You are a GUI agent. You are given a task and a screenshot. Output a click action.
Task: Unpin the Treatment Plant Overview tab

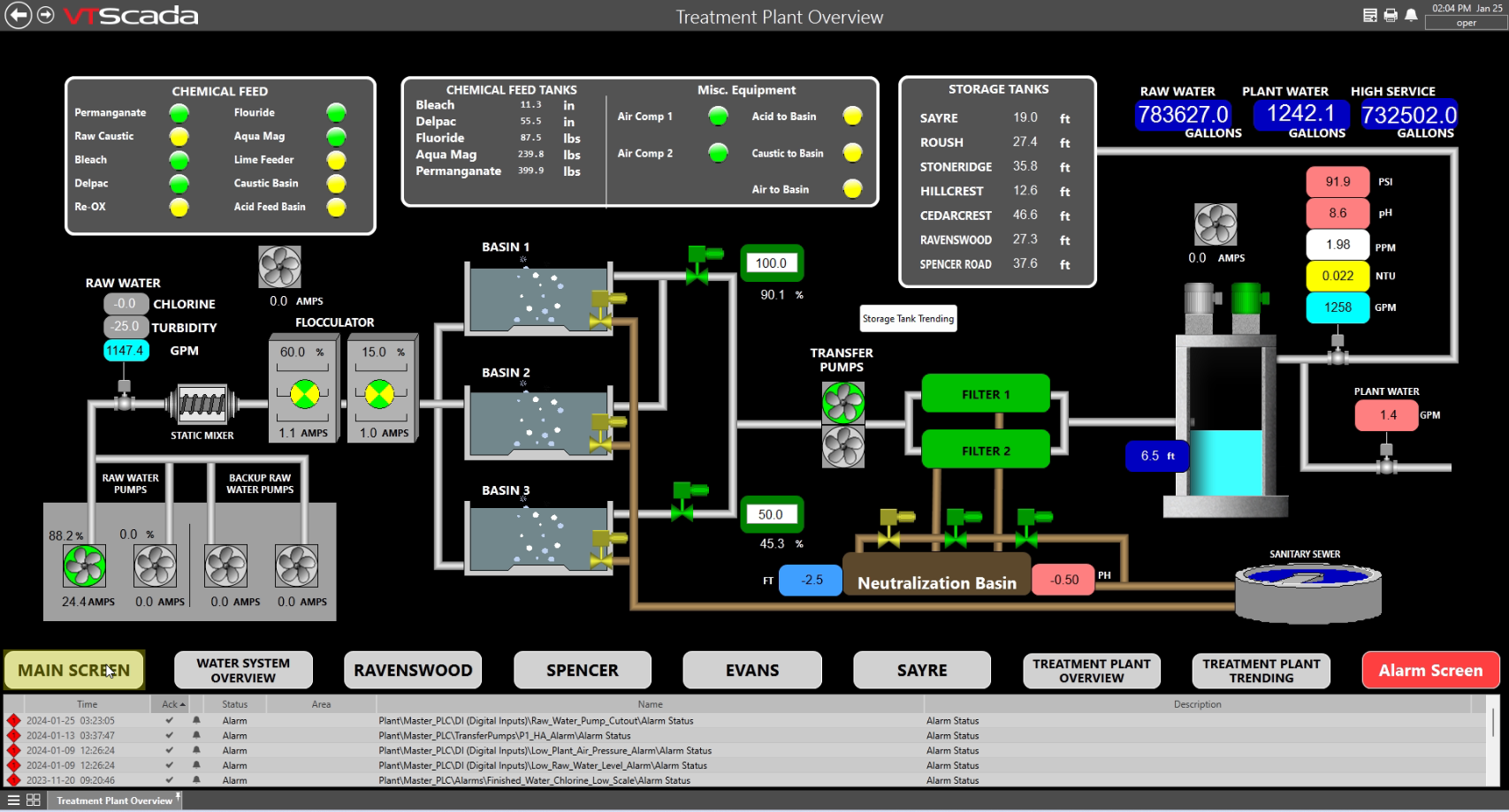(178, 795)
